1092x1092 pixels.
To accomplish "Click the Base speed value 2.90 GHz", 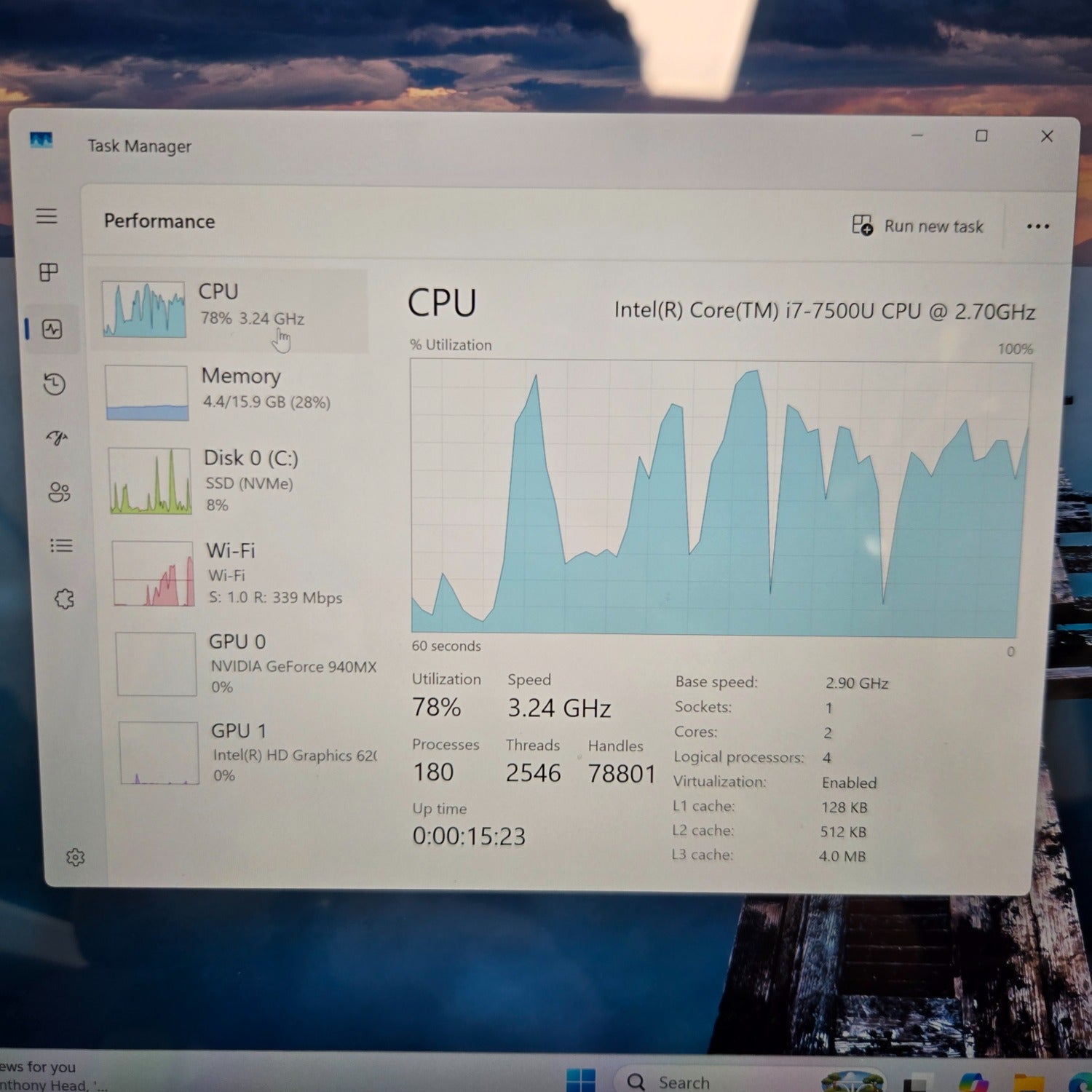I will pos(857,683).
